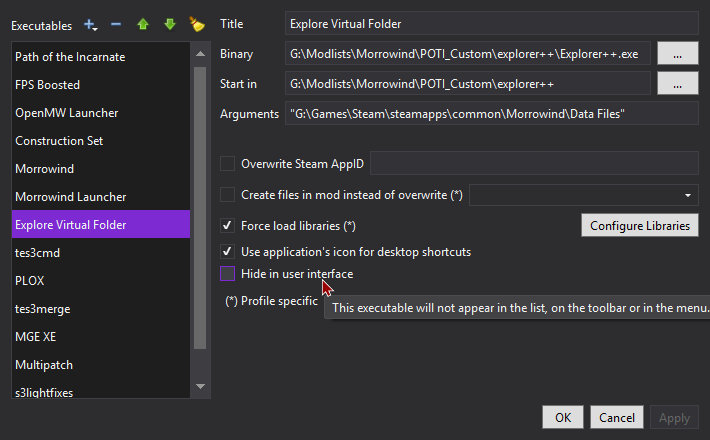
Task: Toggle Use application's icon for desktop shortcuts
Action: click(227, 251)
